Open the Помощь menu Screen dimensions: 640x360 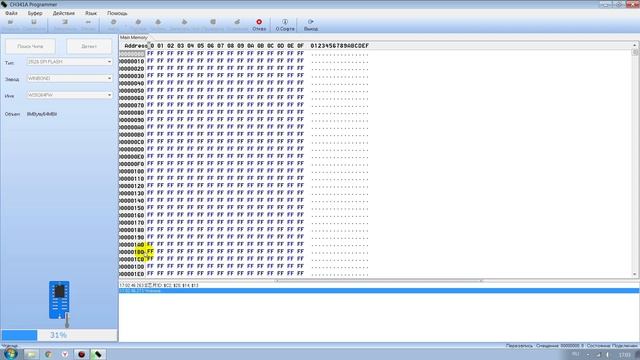[x=117, y=13]
